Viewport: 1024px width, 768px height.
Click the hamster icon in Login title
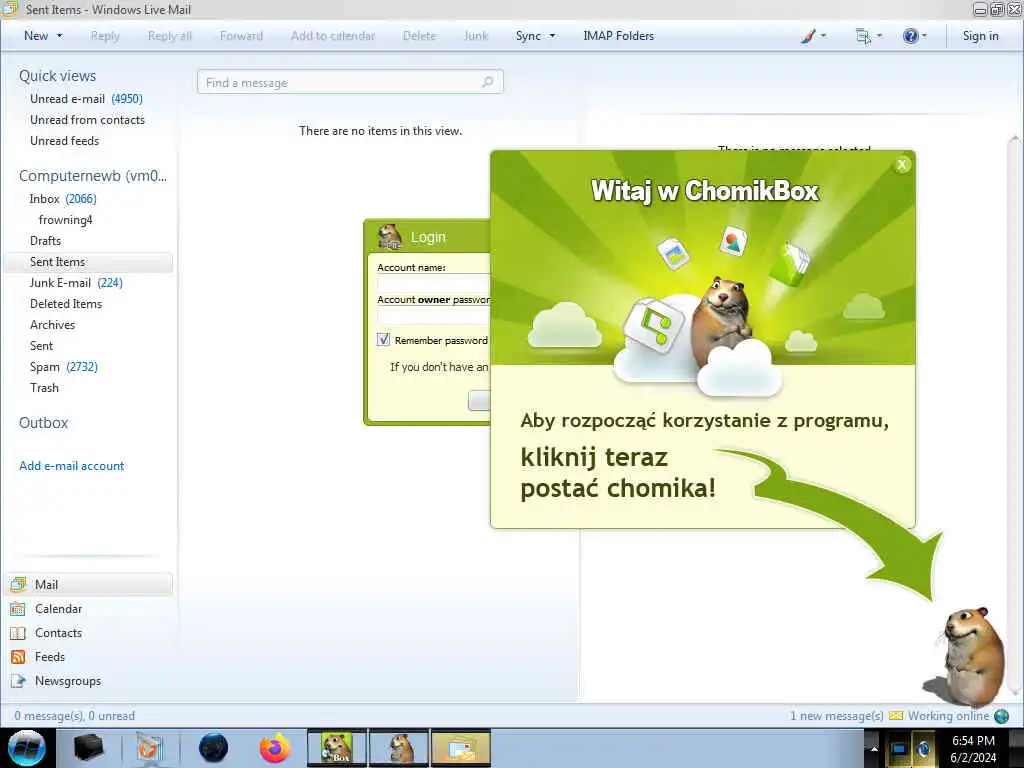390,236
